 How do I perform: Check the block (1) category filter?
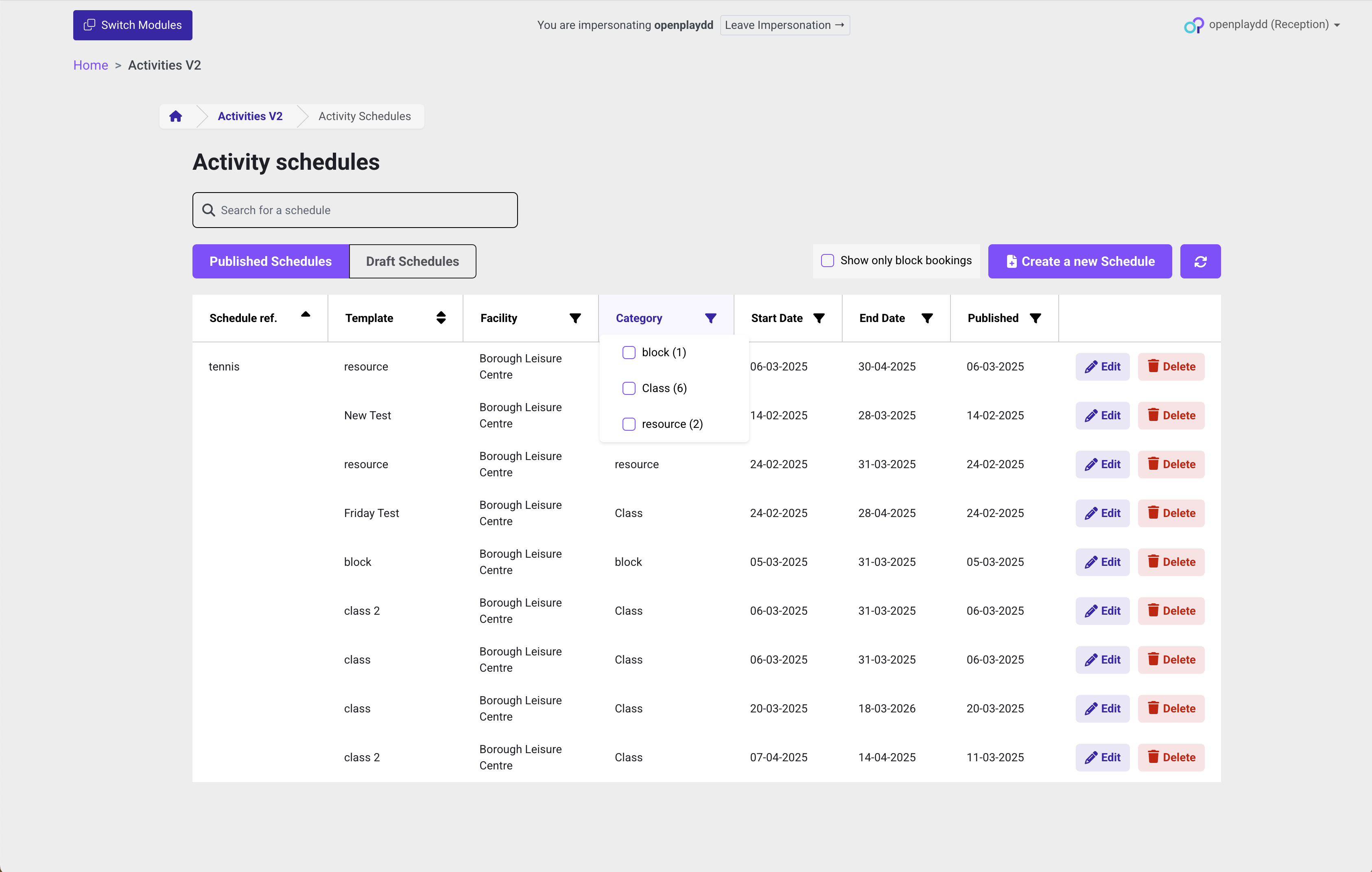[629, 352]
